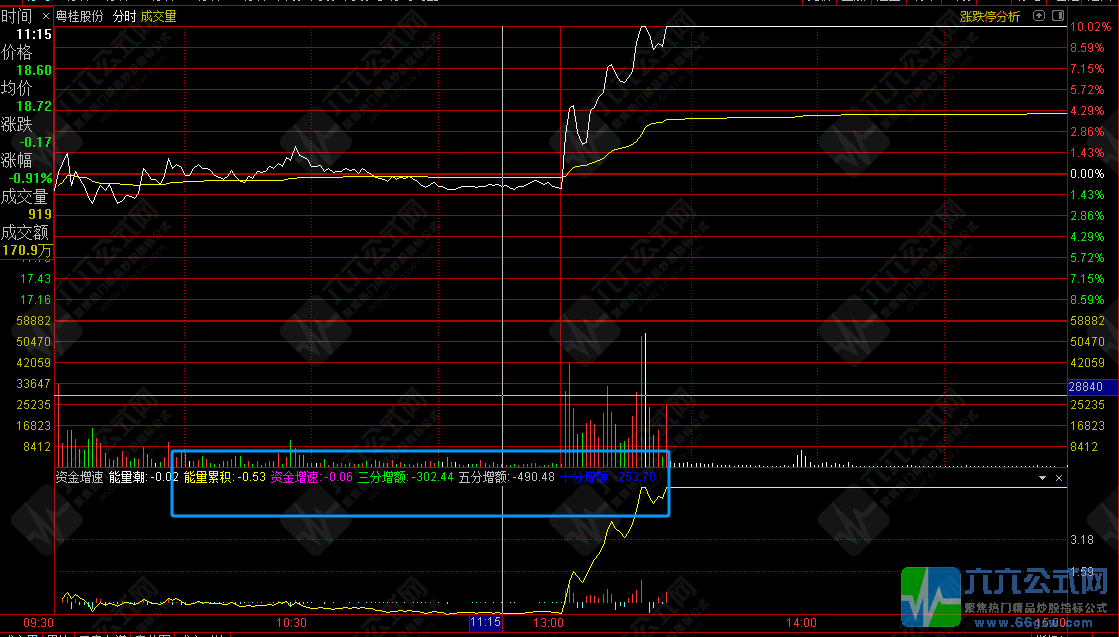1119x637 pixels.
Task: Click the 11:15 time marker on axis
Action: point(484,622)
